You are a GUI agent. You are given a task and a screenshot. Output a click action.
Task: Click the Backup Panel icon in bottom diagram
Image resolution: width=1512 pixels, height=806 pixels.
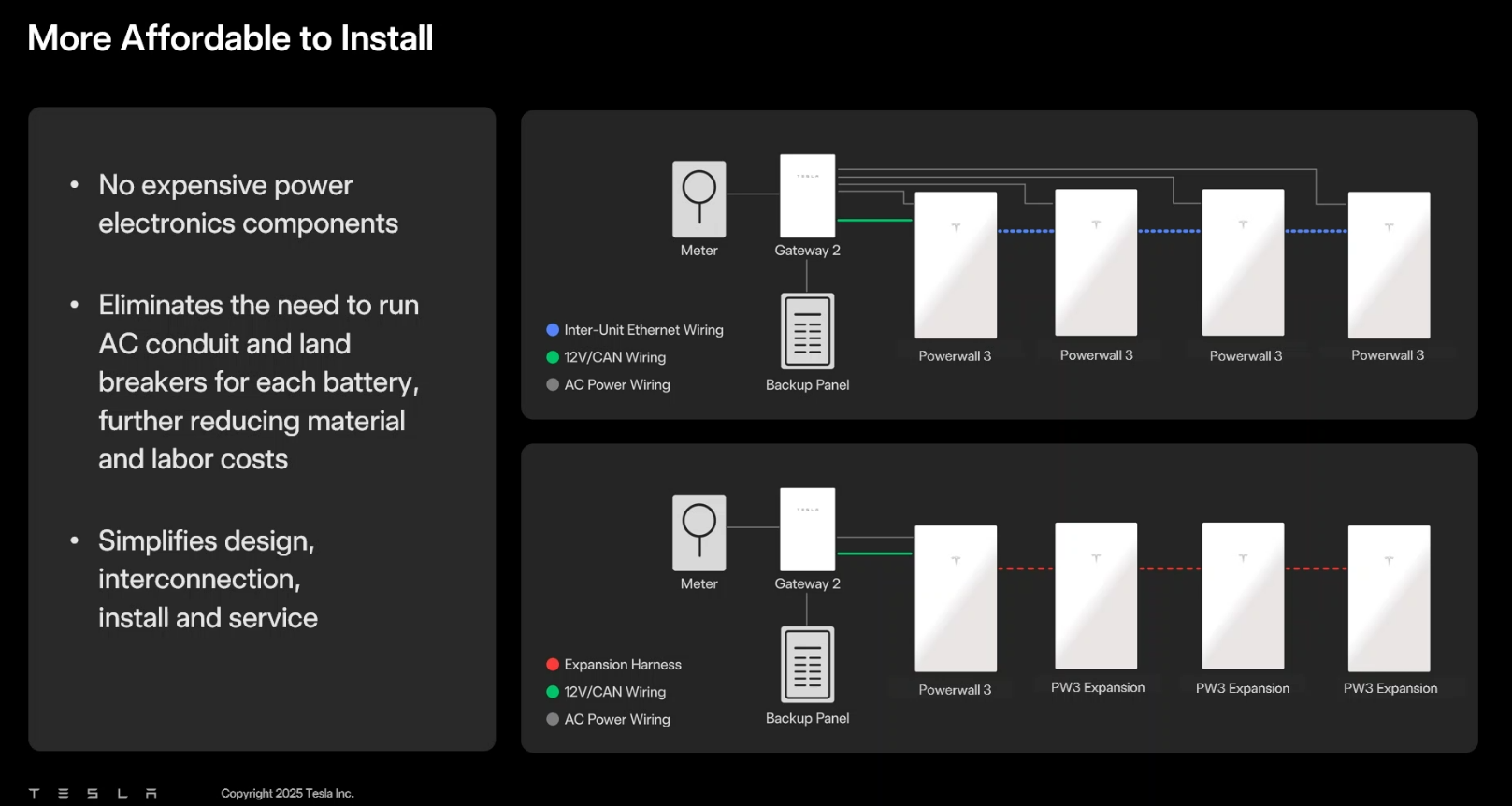click(x=808, y=664)
